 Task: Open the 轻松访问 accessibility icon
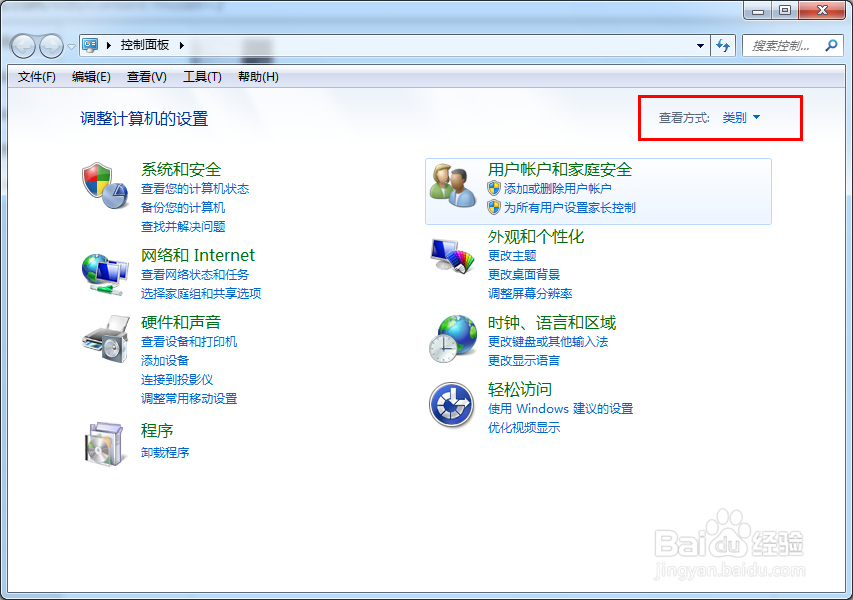[x=452, y=405]
